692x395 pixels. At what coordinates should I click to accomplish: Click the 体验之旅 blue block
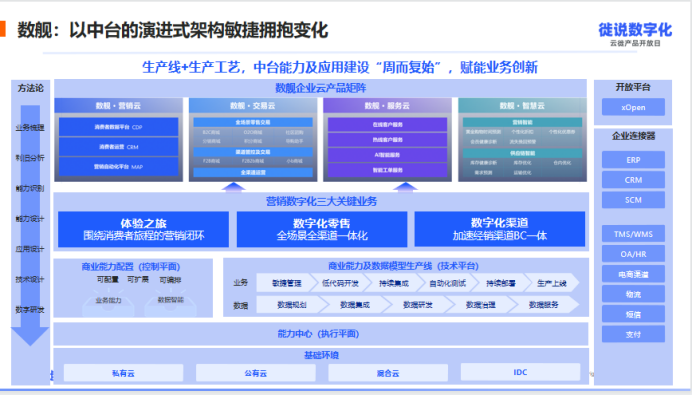pos(143,229)
